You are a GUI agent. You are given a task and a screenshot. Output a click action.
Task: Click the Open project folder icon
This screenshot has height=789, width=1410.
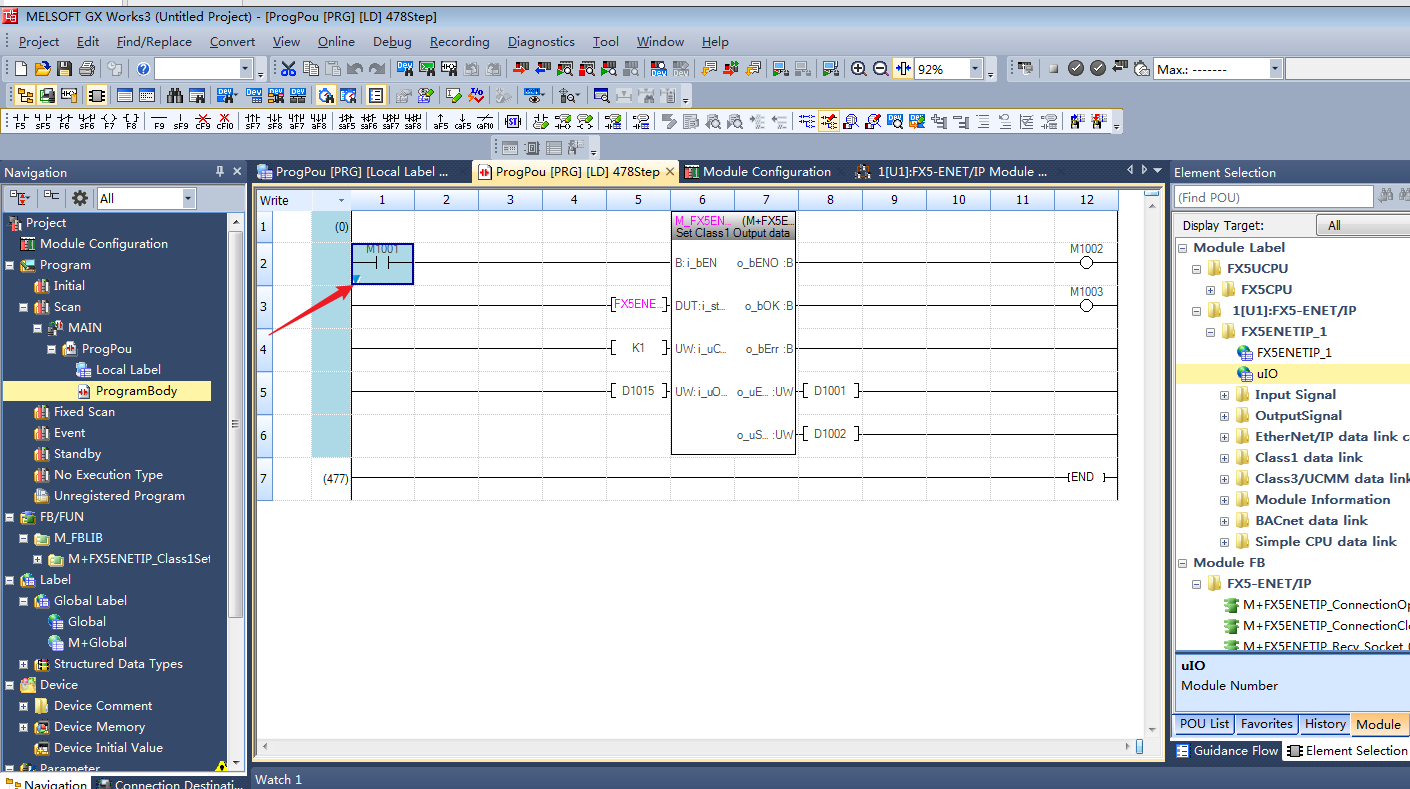pyautogui.click(x=42, y=69)
